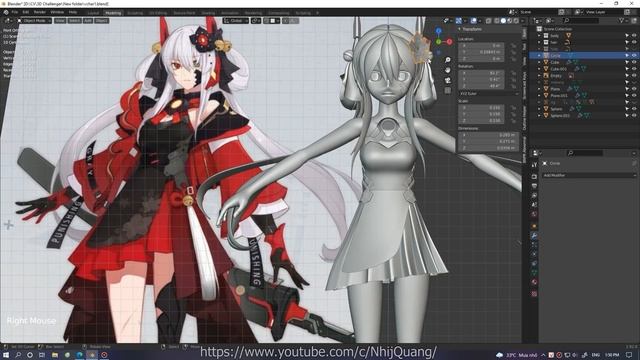Switch perspective/orthographic with grid icon
The height and width of the screenshot is (360, 640).
(x=448, y=91)
